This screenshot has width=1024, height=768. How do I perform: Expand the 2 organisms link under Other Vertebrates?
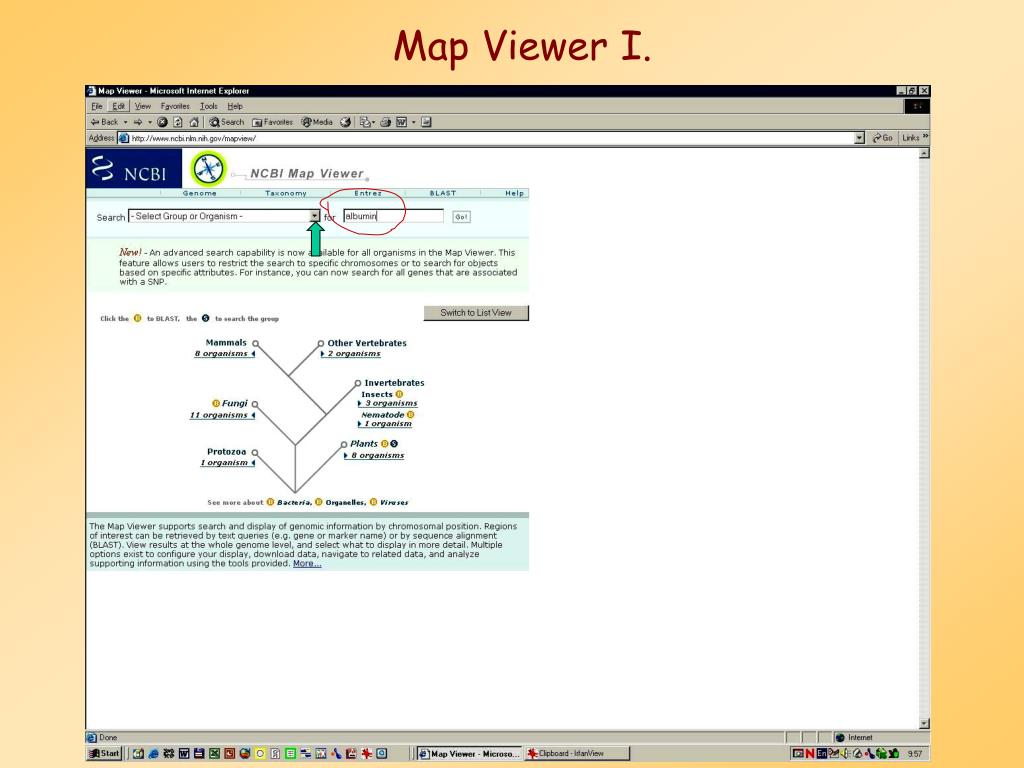[351, 353]
